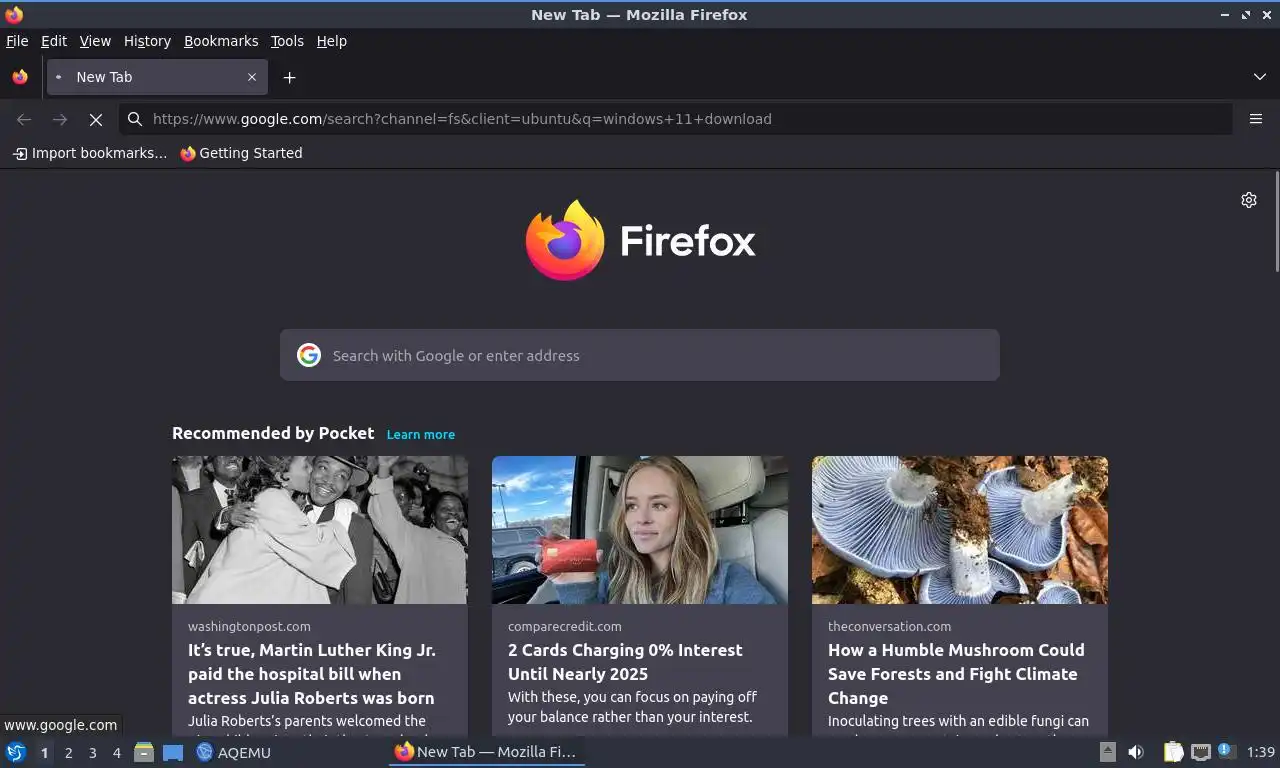Open the View menu
The height and width of the screenshot is (768, 1280).
pos(95,41)
